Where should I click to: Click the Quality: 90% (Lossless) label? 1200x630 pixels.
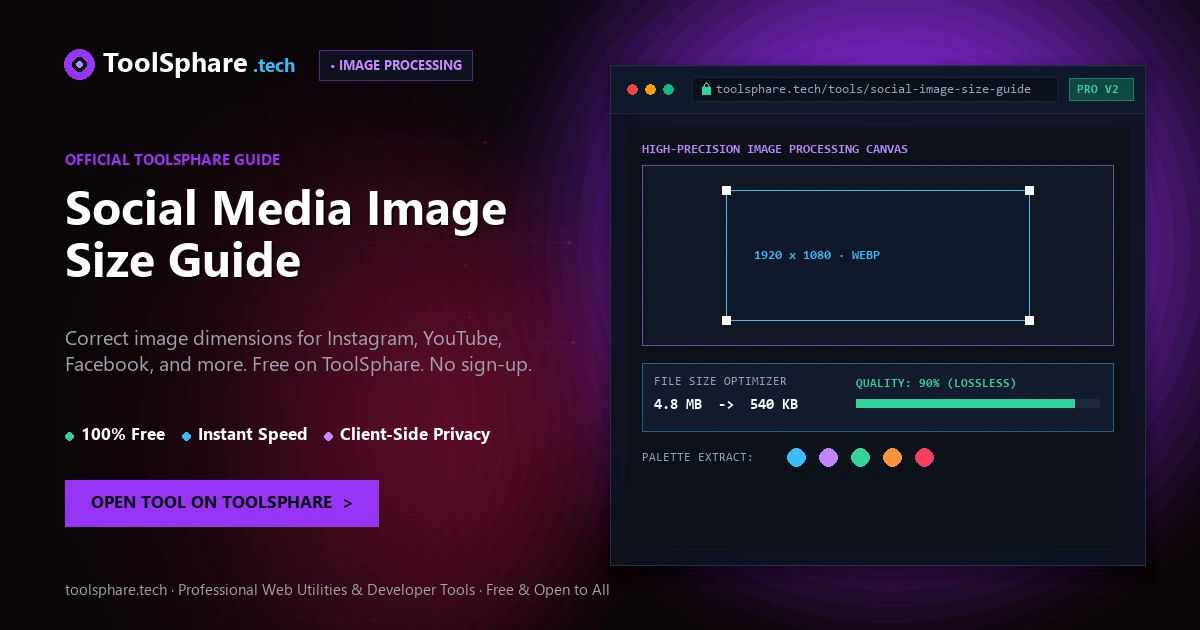pyautogui.click(x=936, y=383)
